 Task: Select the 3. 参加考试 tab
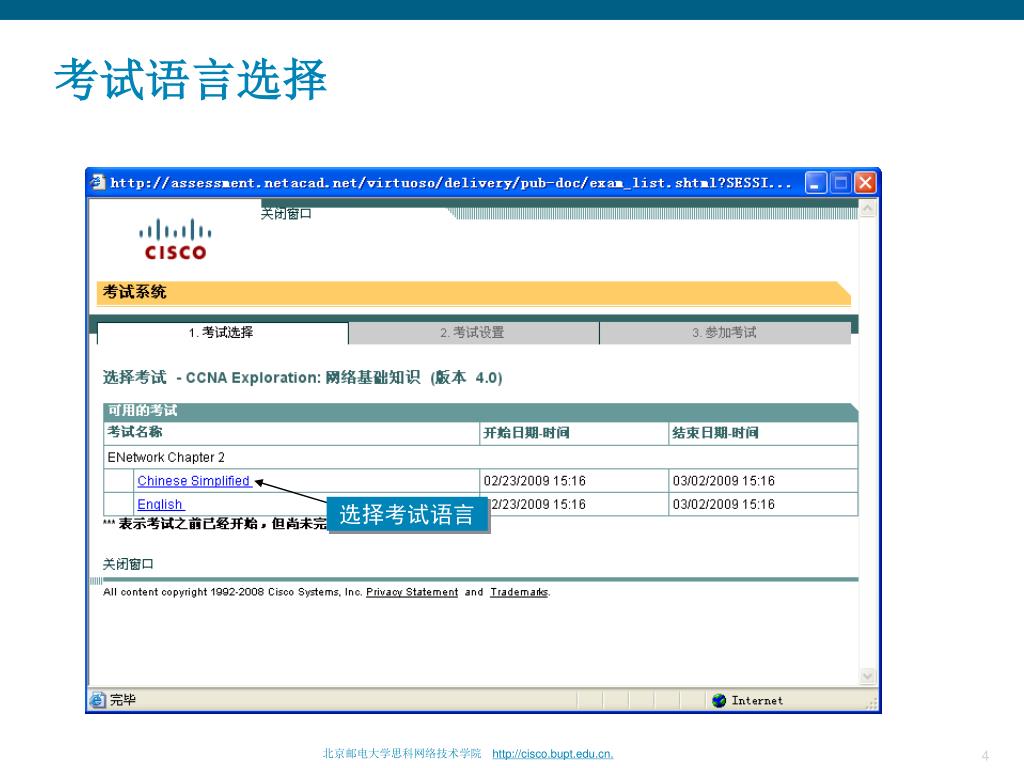pyautogui.click(x=725, y=332)
